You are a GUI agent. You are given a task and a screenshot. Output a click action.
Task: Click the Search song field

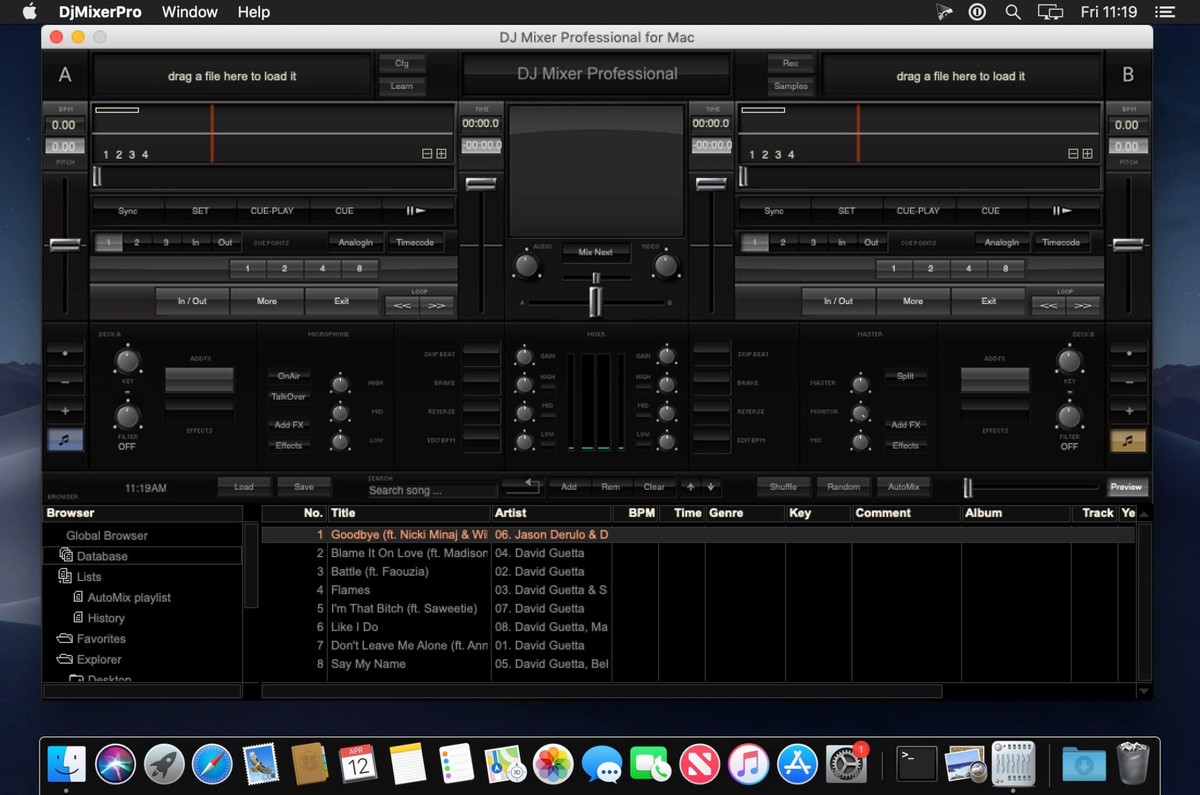431,490
